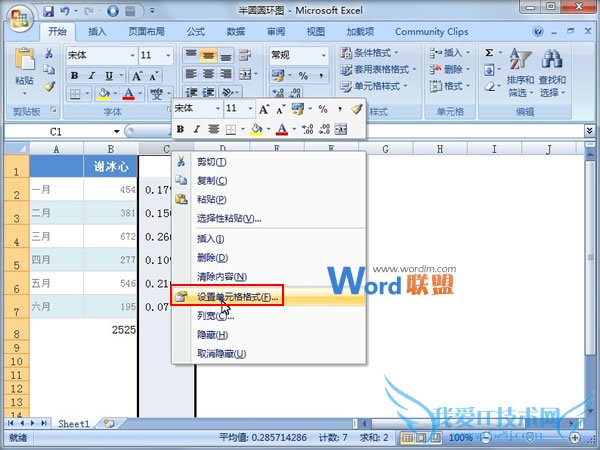Click the Copy icon in ribbon clipboard group

pos(49,70)
